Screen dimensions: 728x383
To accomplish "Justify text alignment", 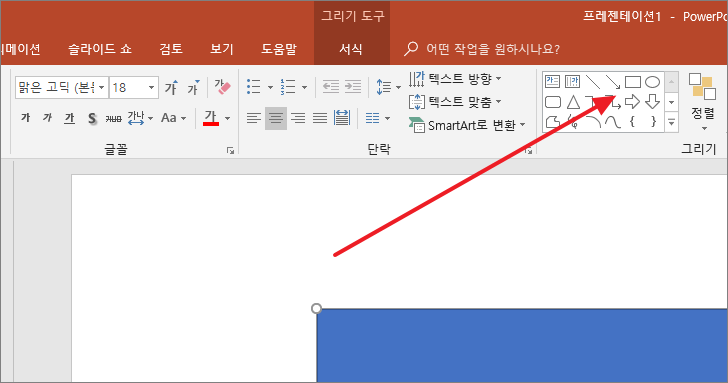I will pos(320,118).
